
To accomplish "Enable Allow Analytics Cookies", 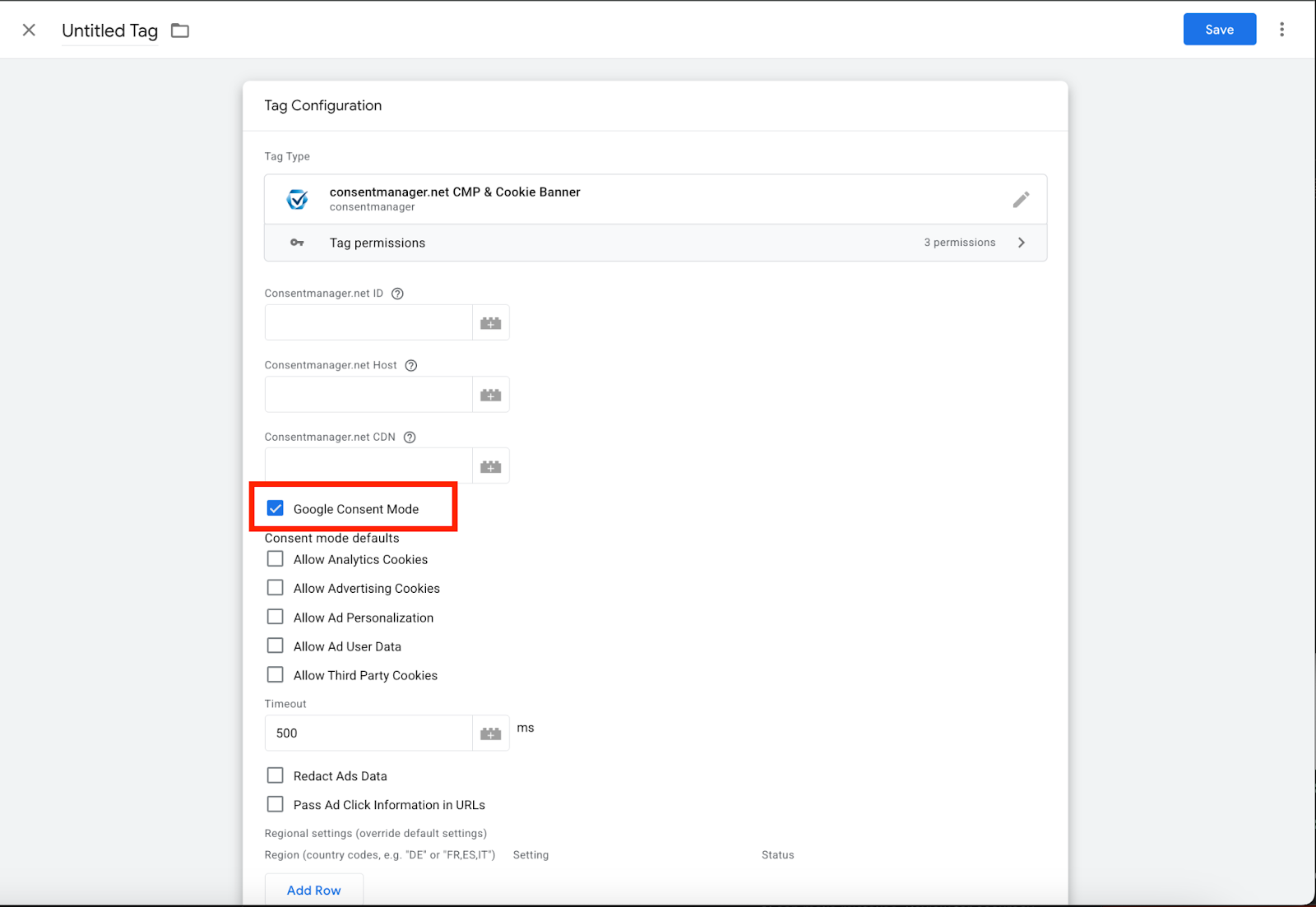I will click(x=276, y=559).
